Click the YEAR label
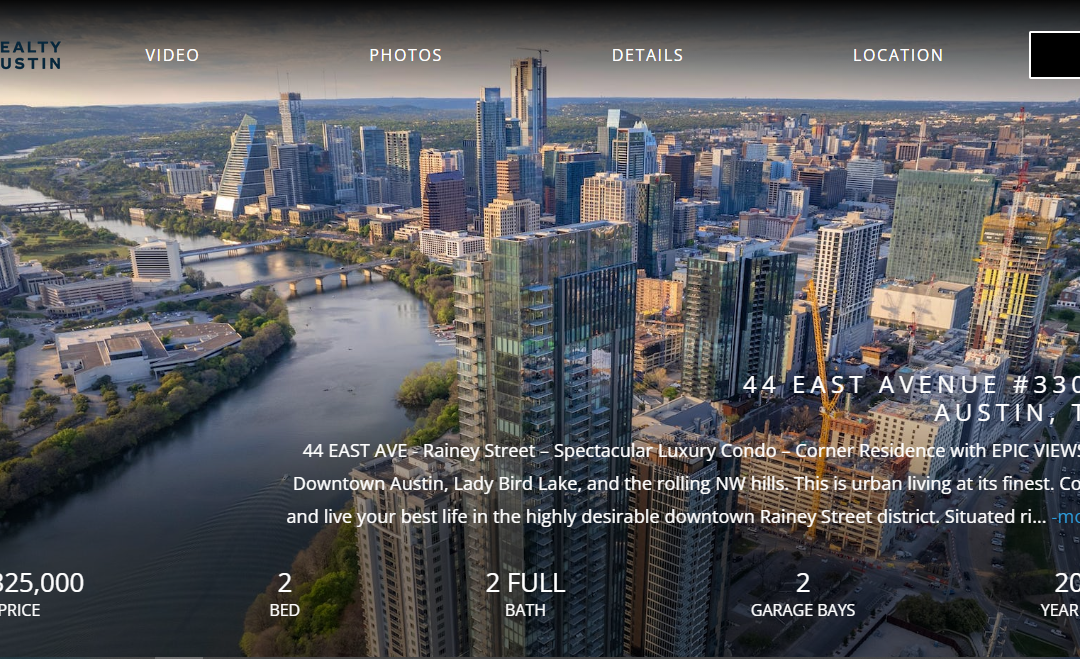Viewport: 1080px width, 659px height. 1060,610
